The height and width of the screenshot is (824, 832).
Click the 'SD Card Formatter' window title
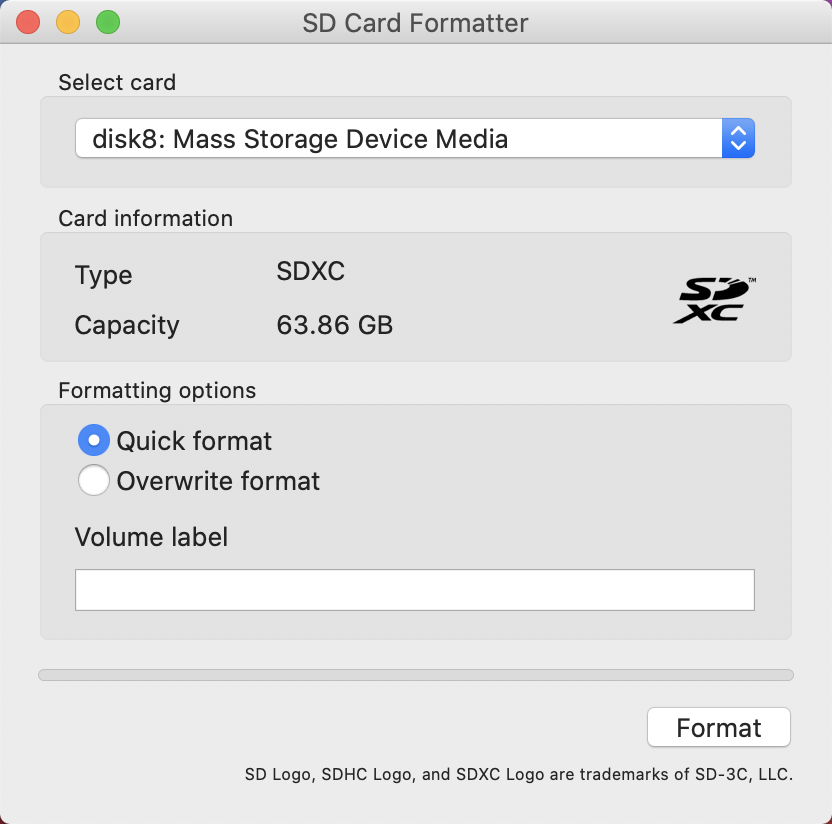click(x=415, y=23)
